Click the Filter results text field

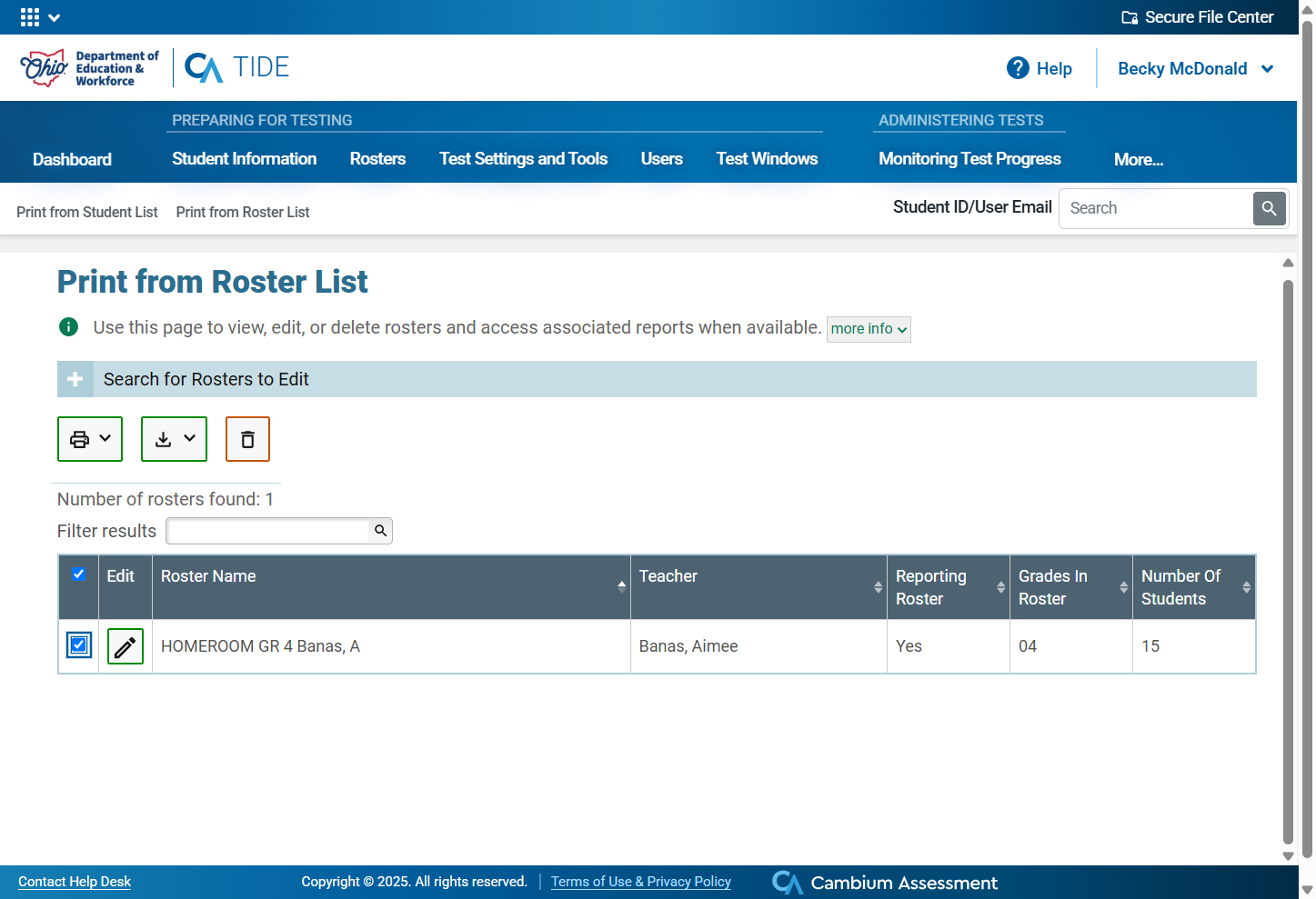(268, 531)
